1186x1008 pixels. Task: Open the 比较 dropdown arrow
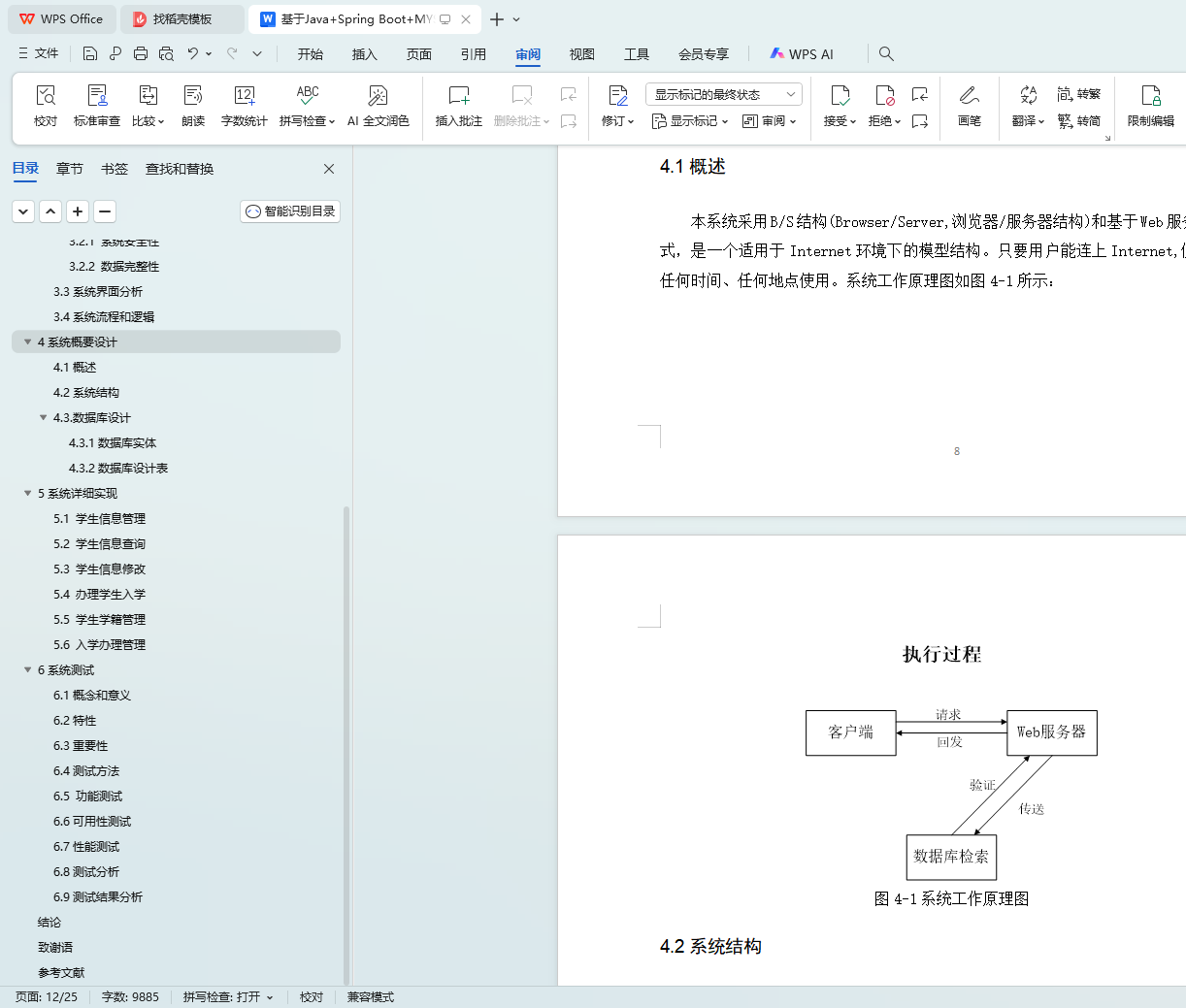(x=160, y=122)
